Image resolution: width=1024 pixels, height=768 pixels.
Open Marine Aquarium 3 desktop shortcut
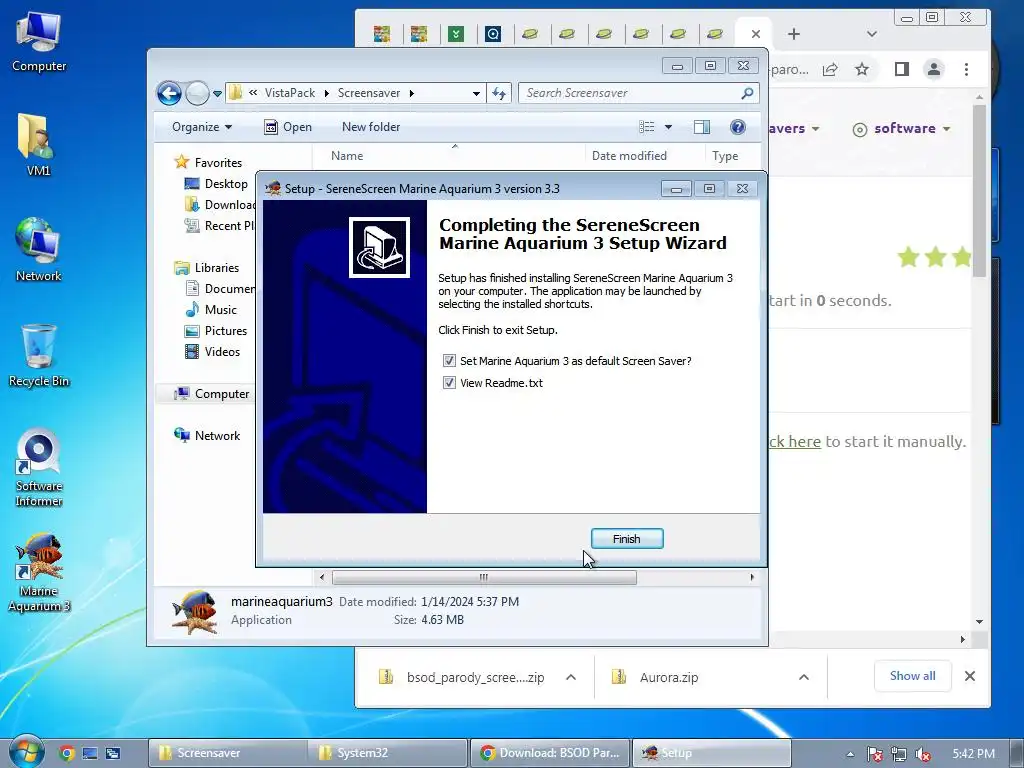click(x=39, y=573)
